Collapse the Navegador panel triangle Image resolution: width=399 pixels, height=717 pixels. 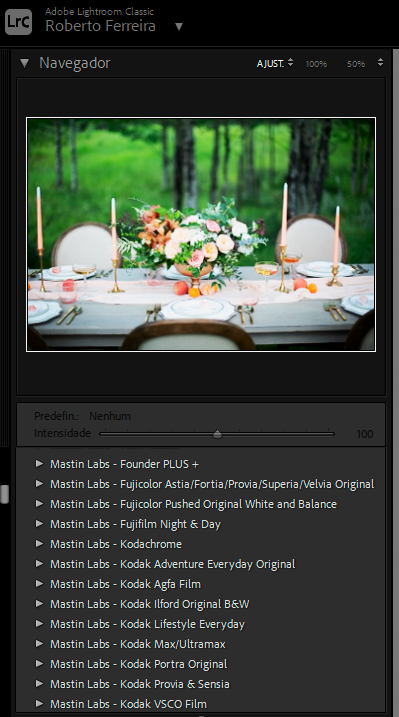[x=24, y=63]
